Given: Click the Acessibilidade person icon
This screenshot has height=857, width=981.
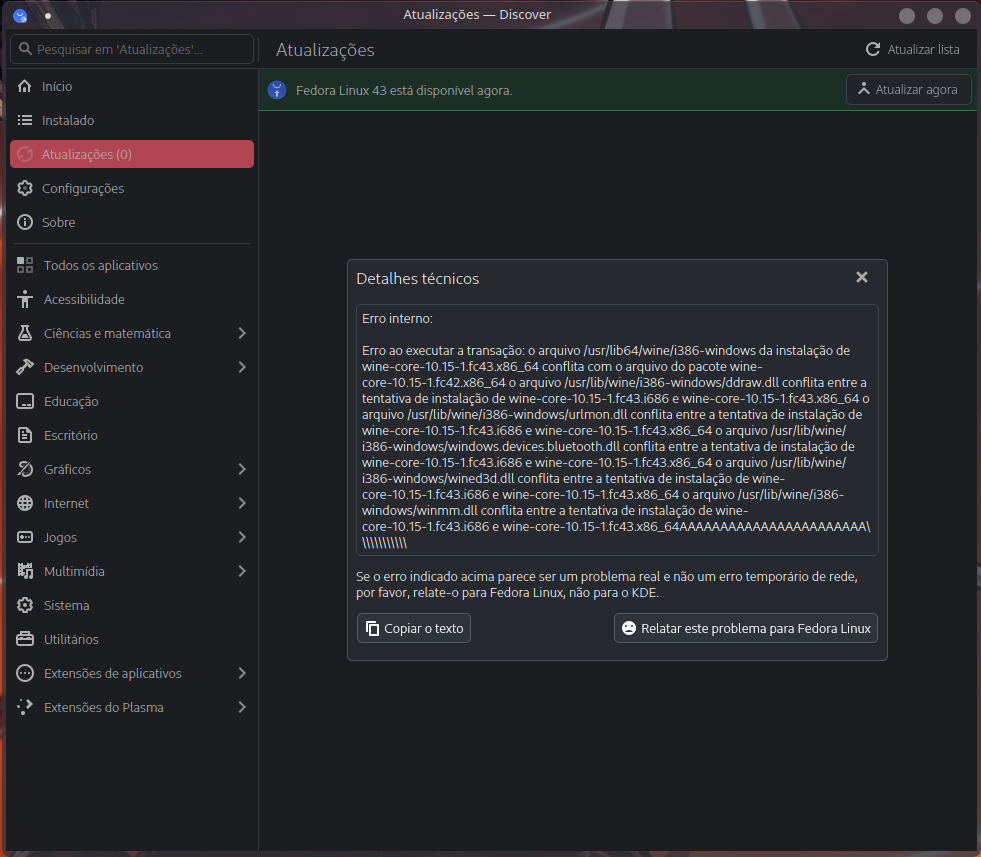Looking at the screenshot, I should tap(26, 300).
